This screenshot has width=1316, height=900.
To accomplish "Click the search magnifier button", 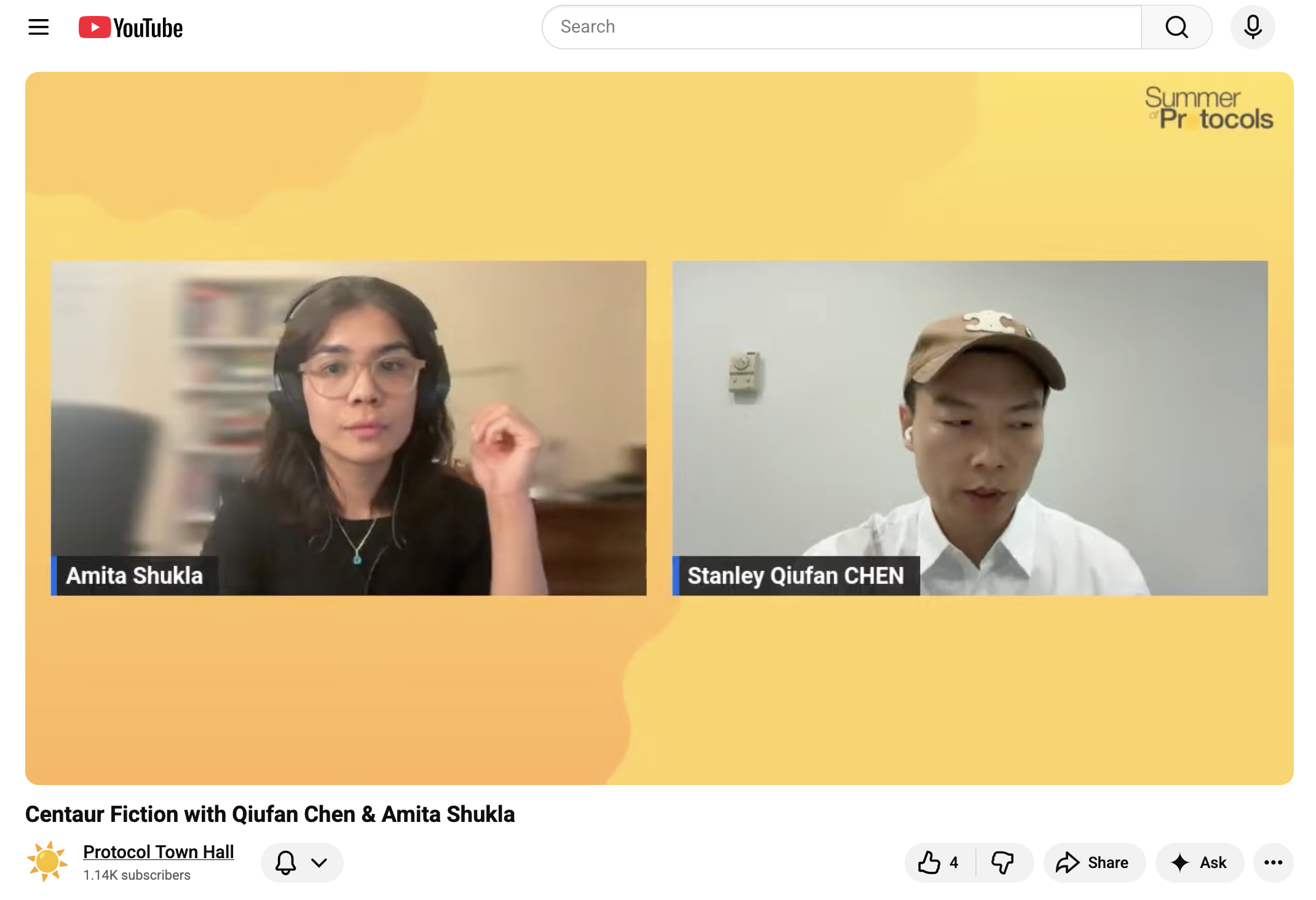I will point(1176,27).
